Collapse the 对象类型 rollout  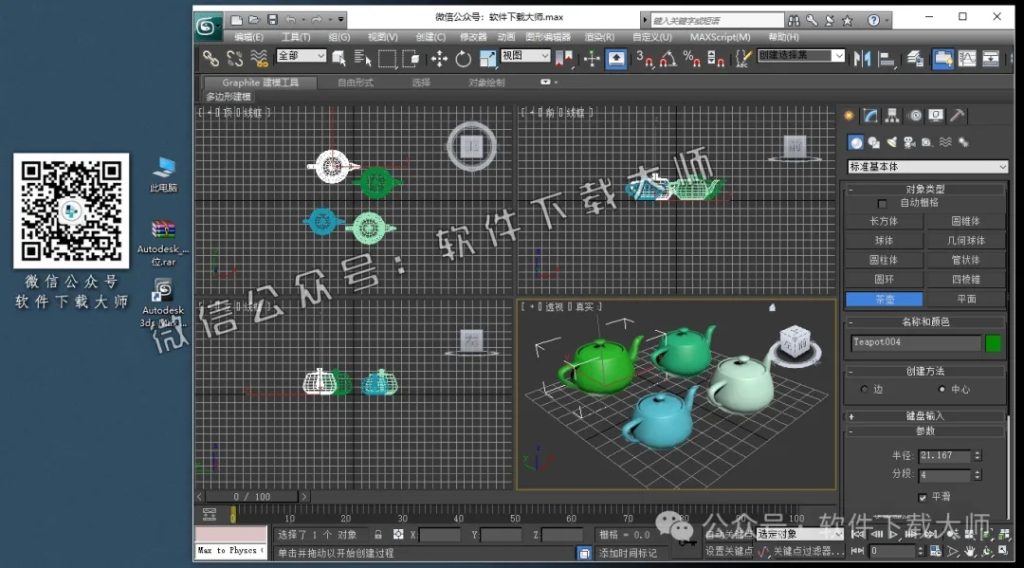(x=925, y=189)
